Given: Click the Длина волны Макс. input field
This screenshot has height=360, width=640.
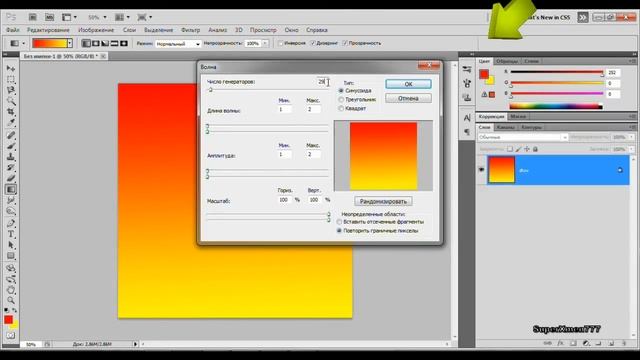Looking at the screenshot, I should [x=313, y=109].
